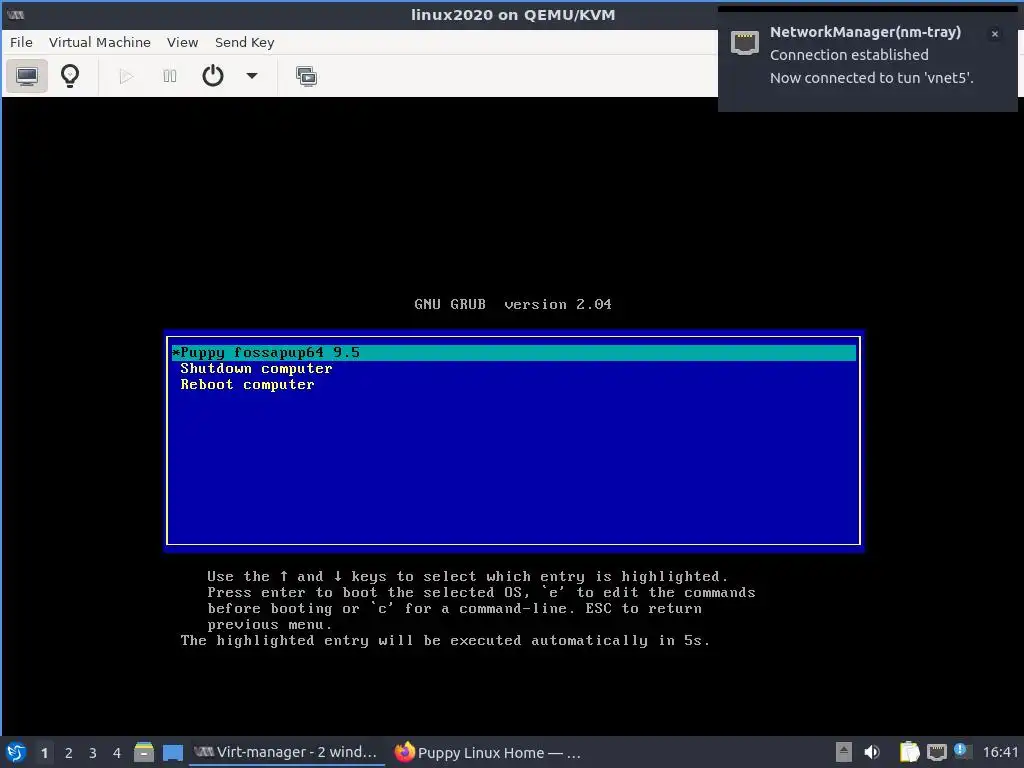Open the Virtual Machine menu
The image size is (1024, 768).
click(100, 42)
